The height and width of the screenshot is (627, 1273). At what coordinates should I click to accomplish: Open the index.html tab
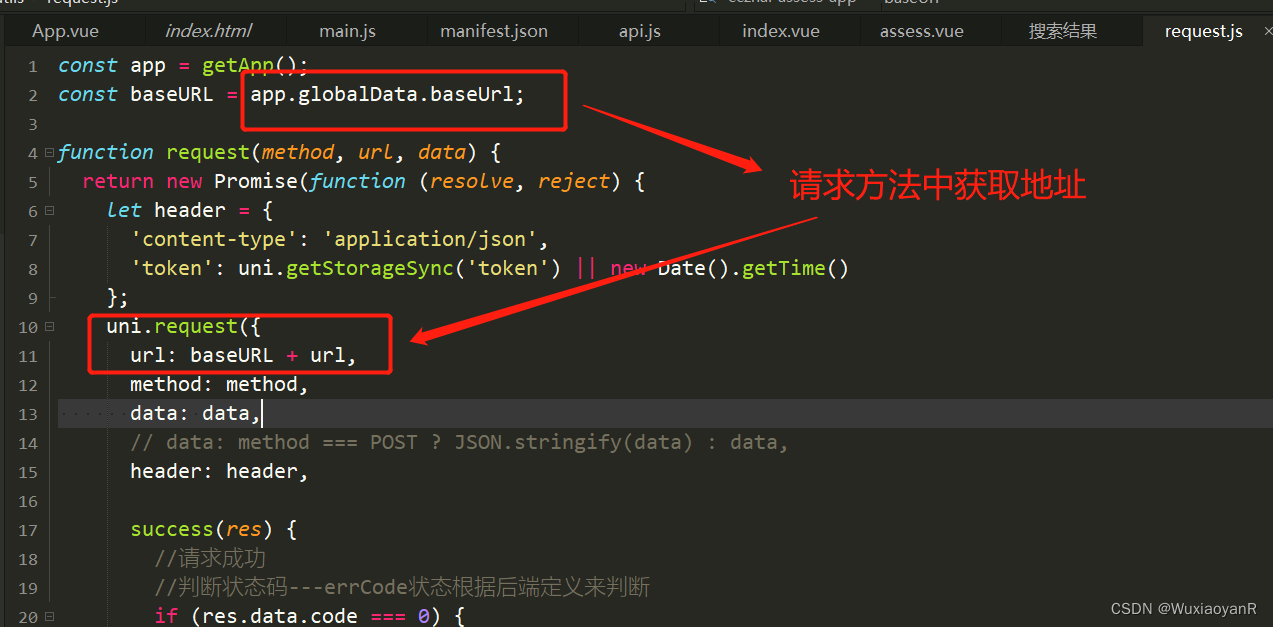pyautogui.click(x=207, y=31)
